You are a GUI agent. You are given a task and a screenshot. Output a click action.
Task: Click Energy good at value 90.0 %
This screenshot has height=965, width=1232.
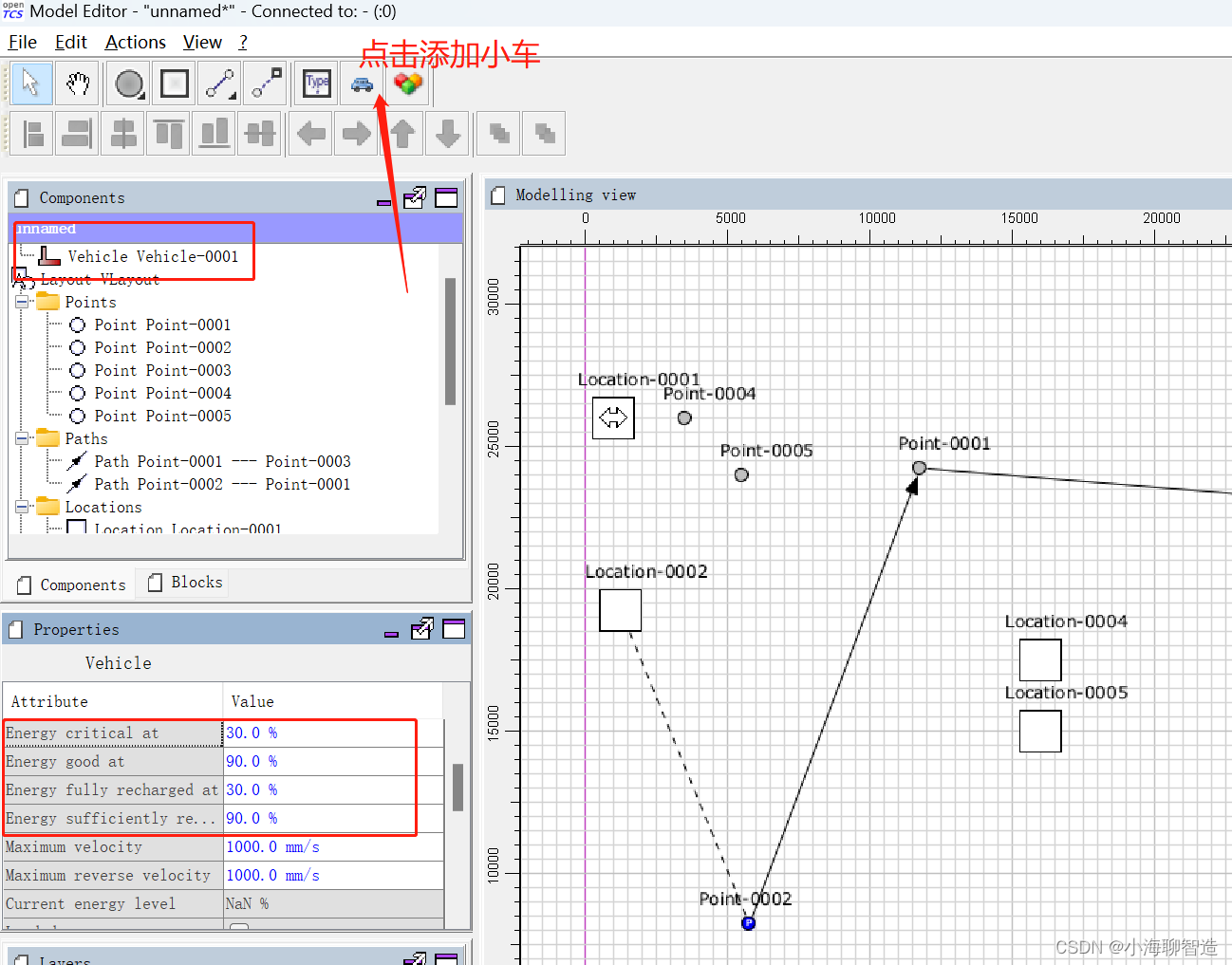[333, 761]
